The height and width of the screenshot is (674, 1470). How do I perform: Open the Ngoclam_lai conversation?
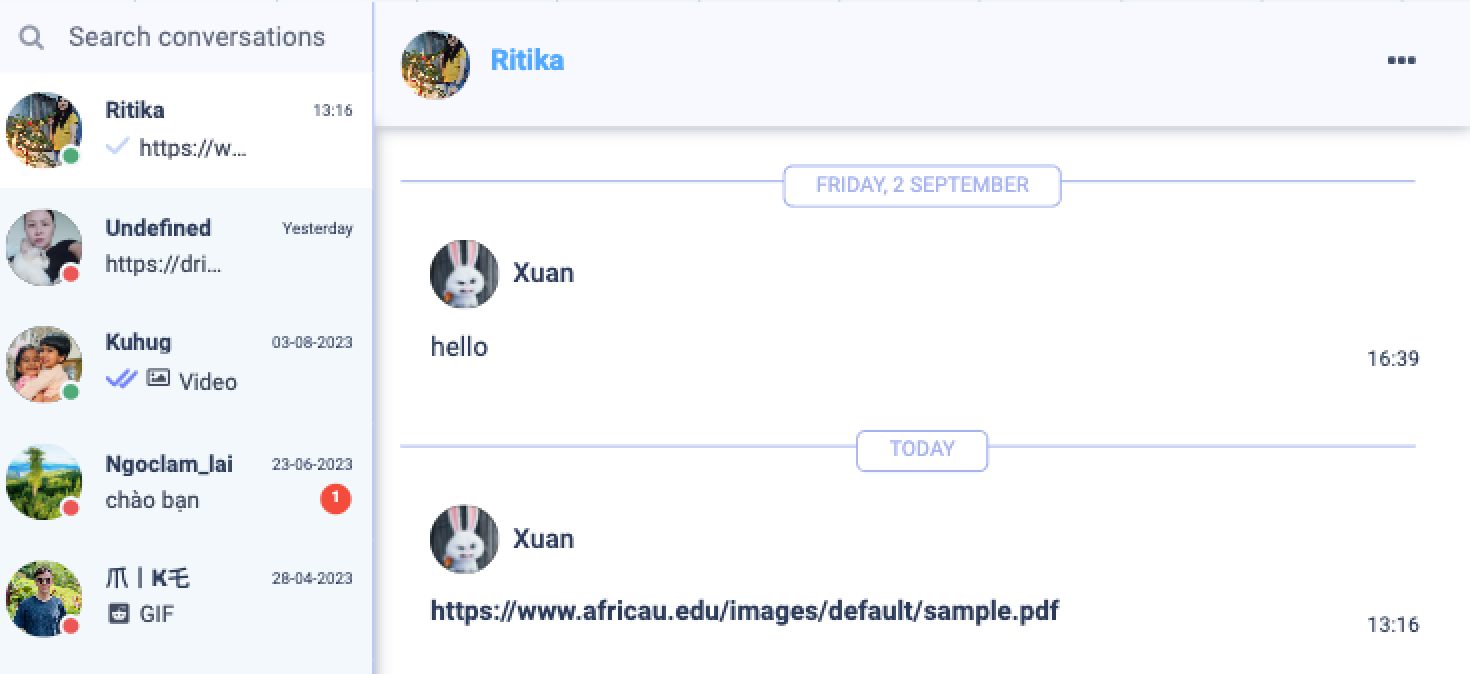tap(186, 481)
